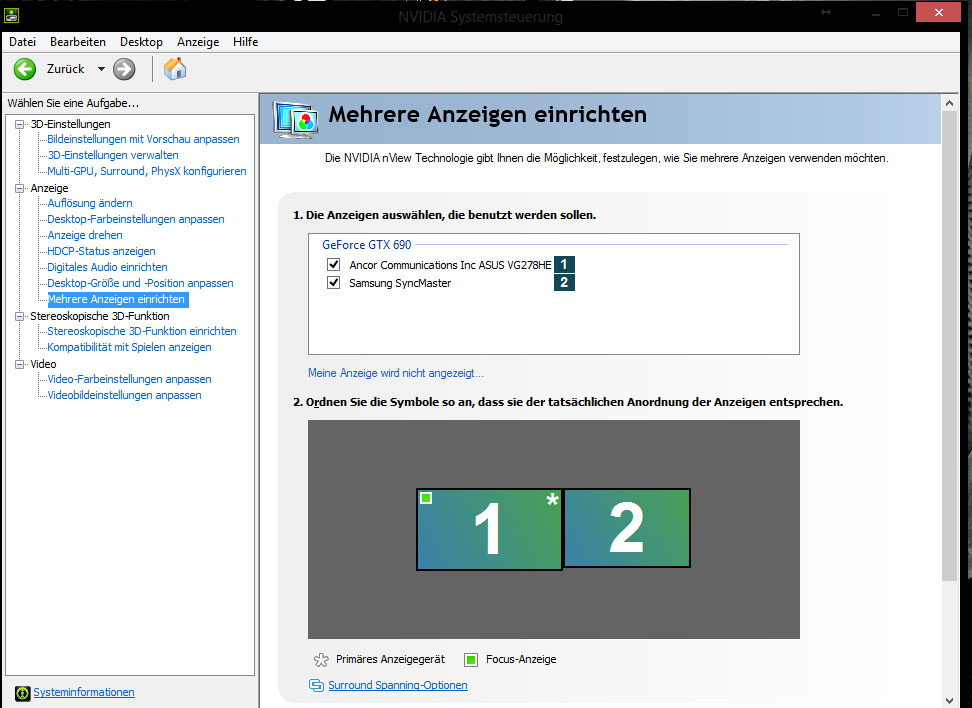Open Videobildeinstellungen anpassen
This screenshot has width=972, height=708.
click(x=124, y=395)
